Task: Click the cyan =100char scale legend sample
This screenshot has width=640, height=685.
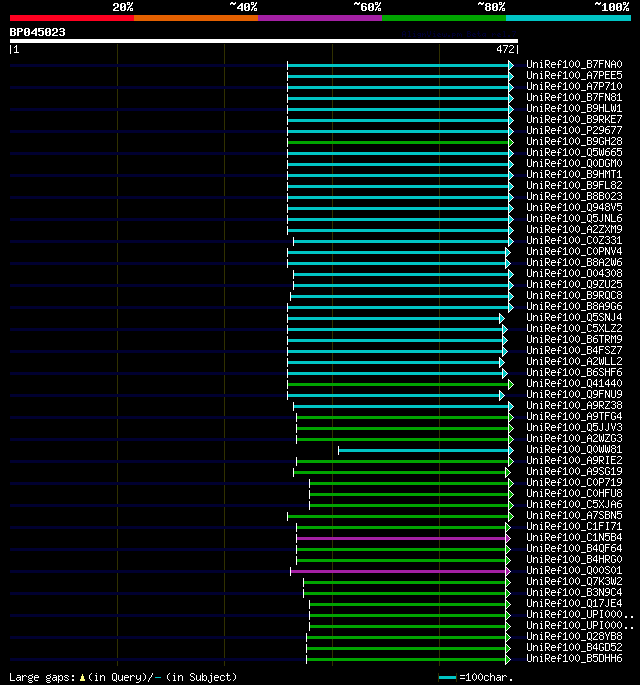Action: pyautogui.click(x=447, y=678)
